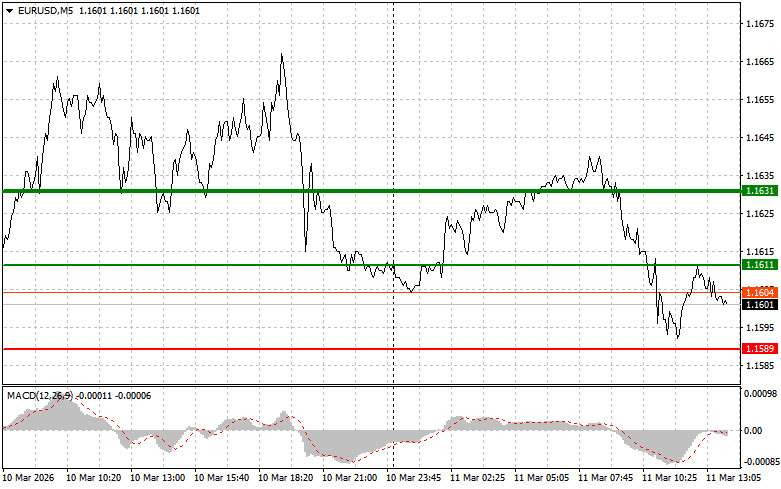The image size is (781, 489).
Task: Click the 11 Mar 02:25 time label
Action: [477, 478]
